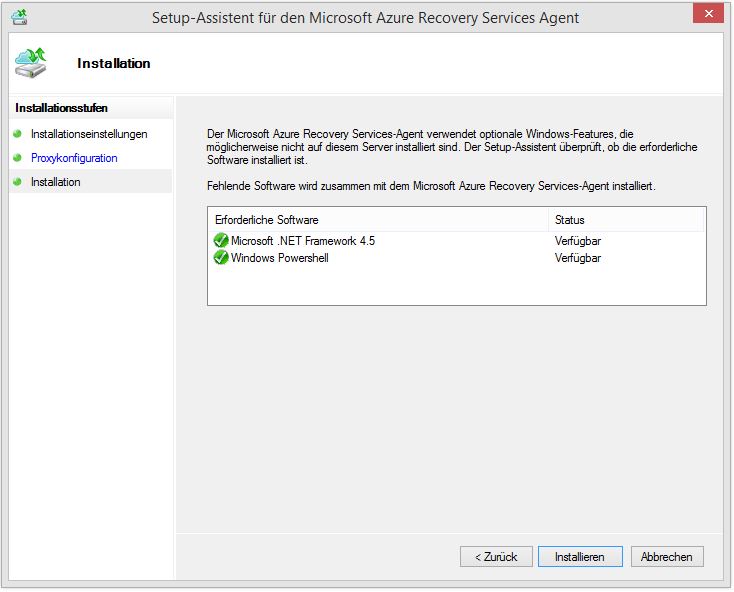Screen dimensions: 734x592
Task: Click the bold Installation page heading
Action: pyautogui.click(x=114, y=63)
